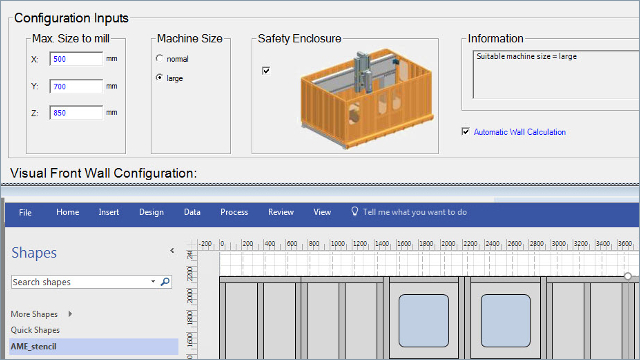Select the left window shape in the drawing

[424, 321]
